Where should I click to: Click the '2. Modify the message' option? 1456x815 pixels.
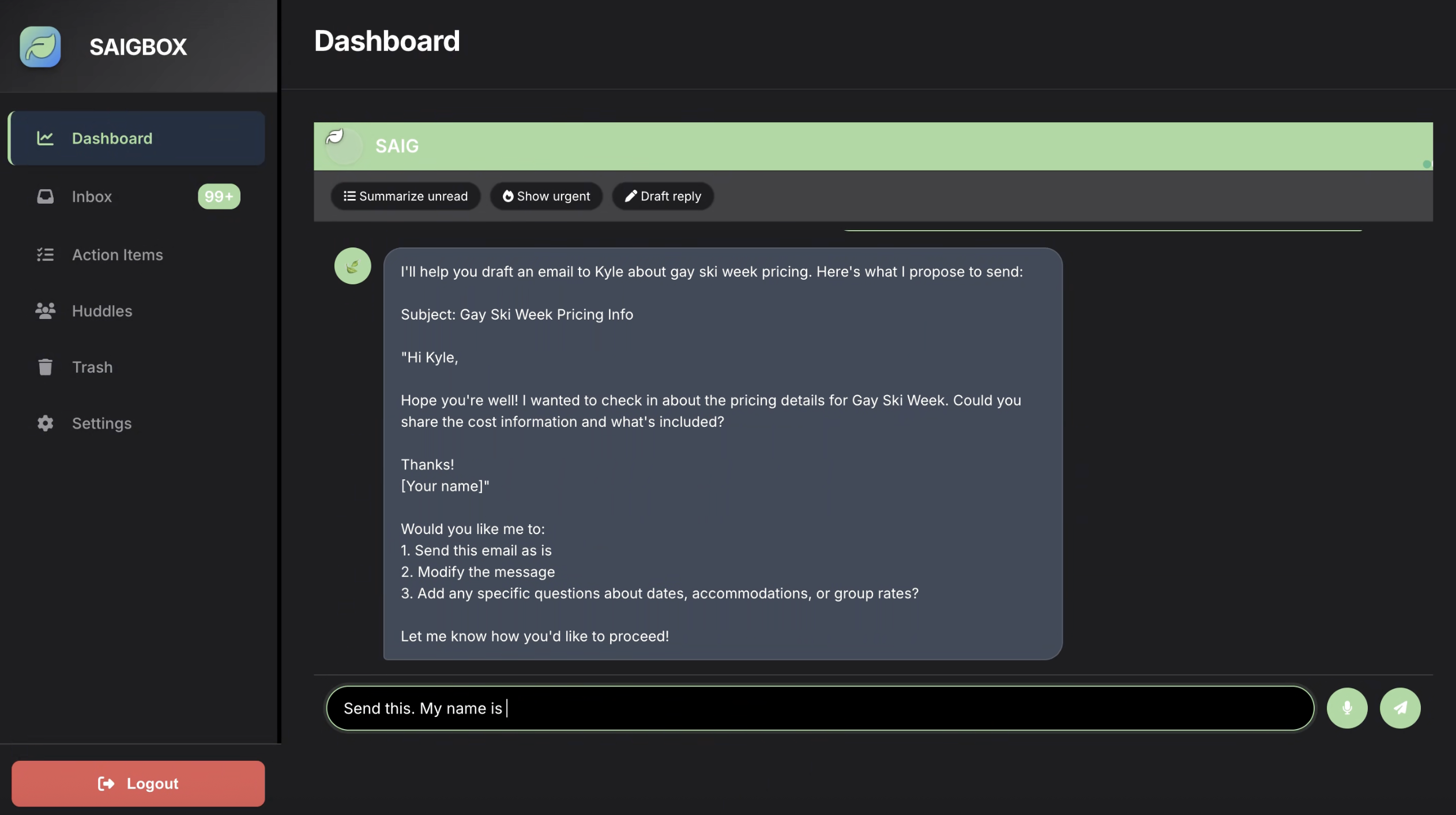[x=477, y=572]
